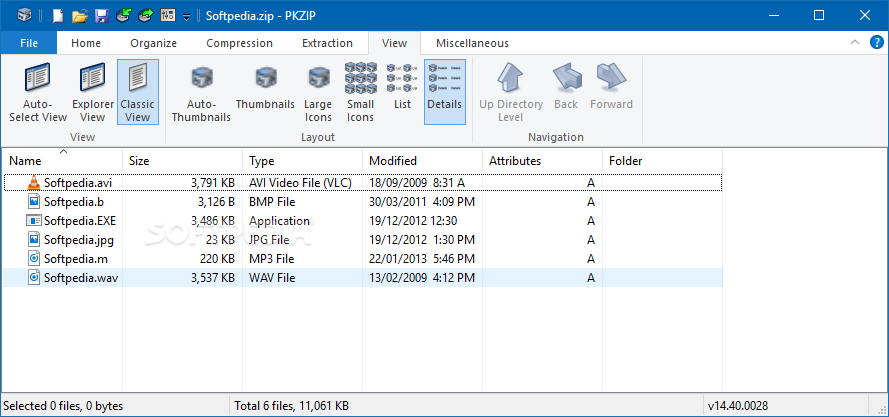This screenshot has height=417, width=889.
Task: Click the type cell AVI Video File (VLC)
Action: tap(300, 183)
